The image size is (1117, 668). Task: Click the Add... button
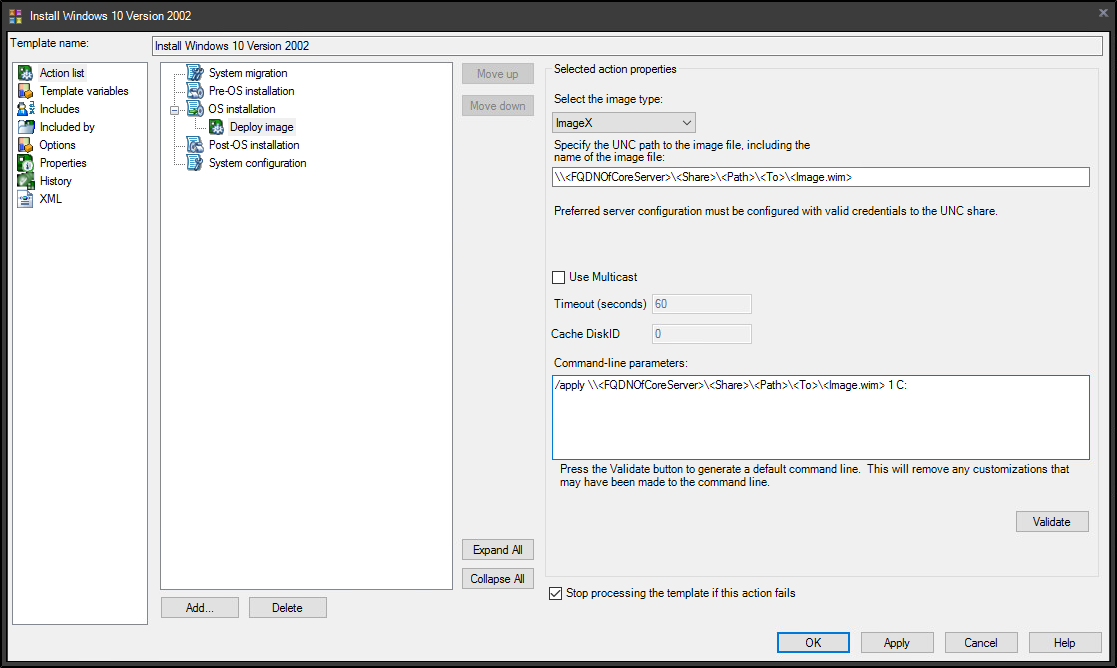click(x=200, y=607)
